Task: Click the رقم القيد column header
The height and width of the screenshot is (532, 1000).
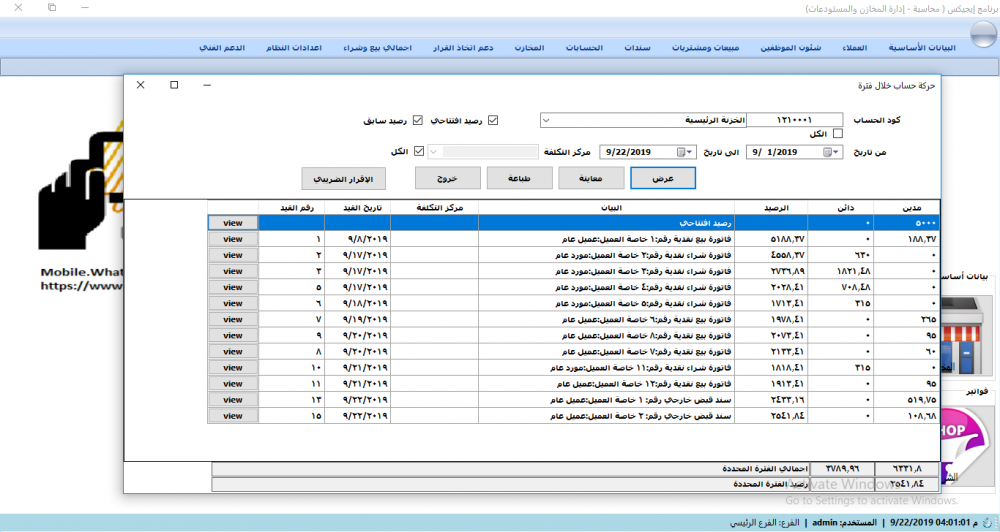Action: [291, 208]
